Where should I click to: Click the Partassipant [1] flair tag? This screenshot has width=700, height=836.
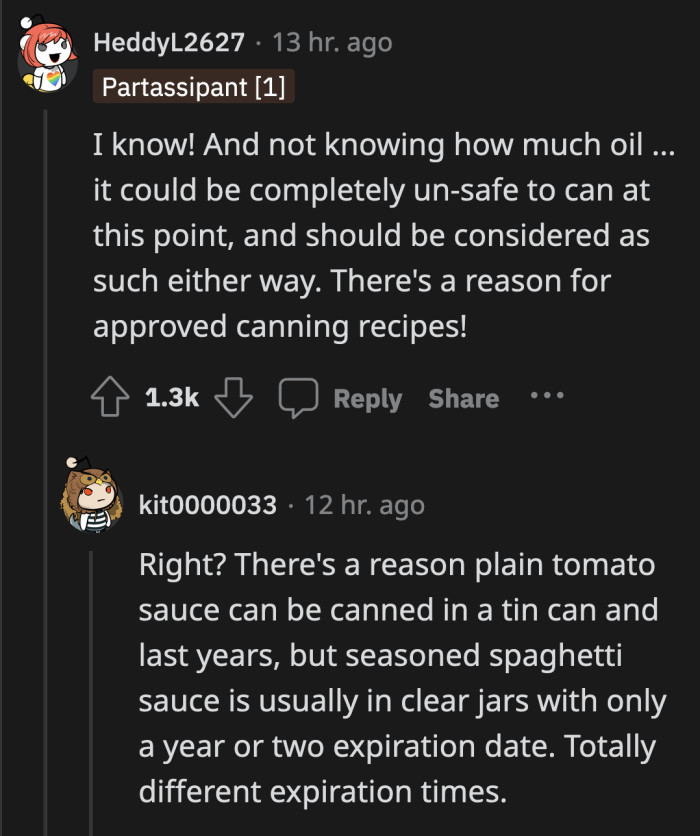(193, 88)
